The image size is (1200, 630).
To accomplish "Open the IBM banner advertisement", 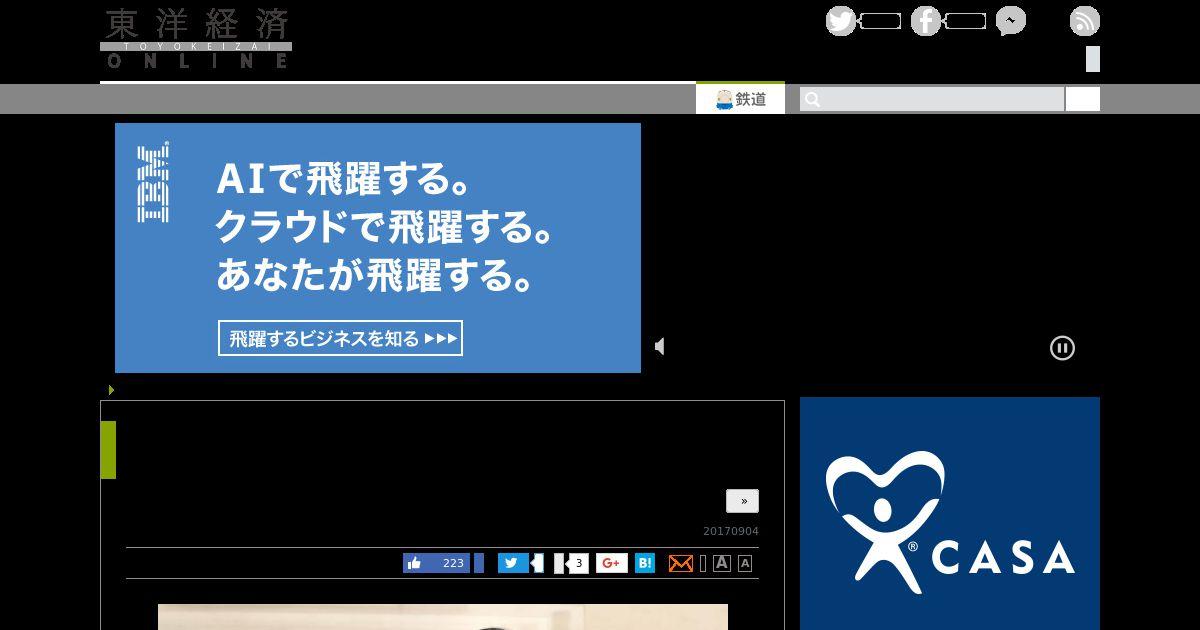I will pos(378,248).
